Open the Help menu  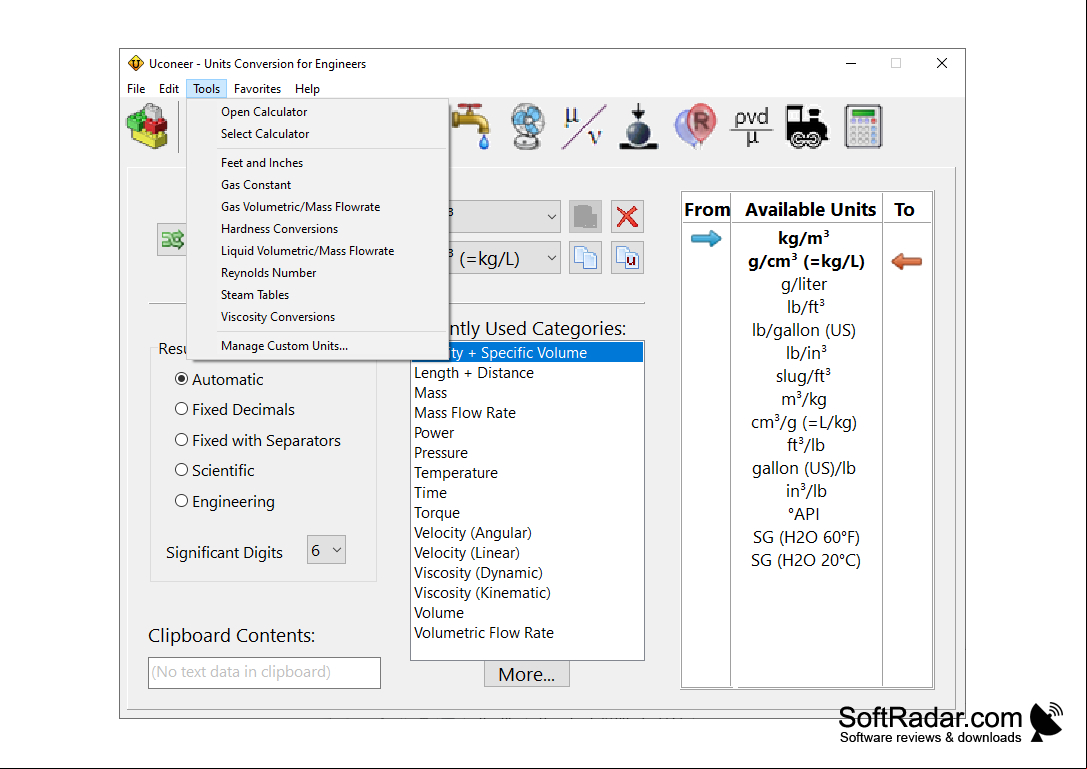(307, 89)
